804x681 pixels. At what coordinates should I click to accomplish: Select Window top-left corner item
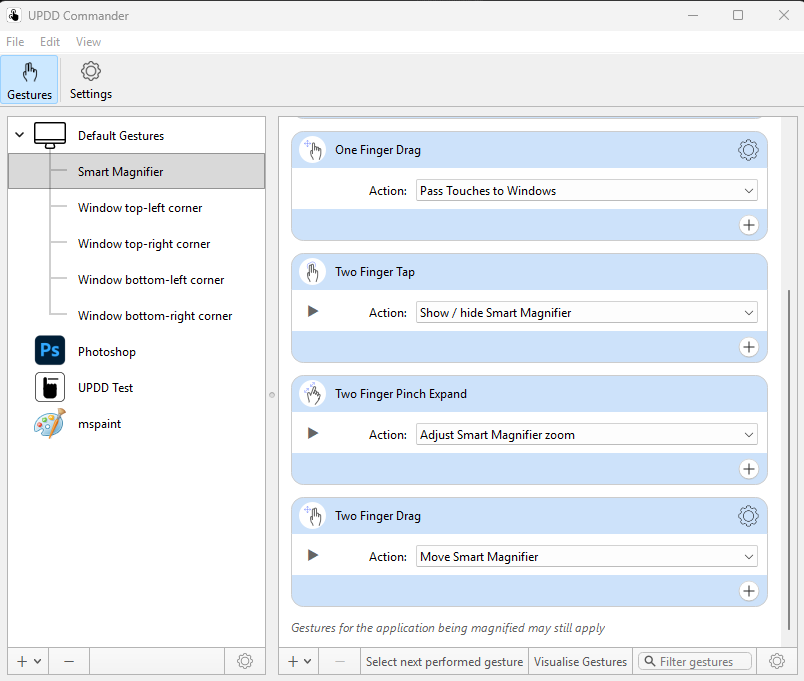[140, 208]
